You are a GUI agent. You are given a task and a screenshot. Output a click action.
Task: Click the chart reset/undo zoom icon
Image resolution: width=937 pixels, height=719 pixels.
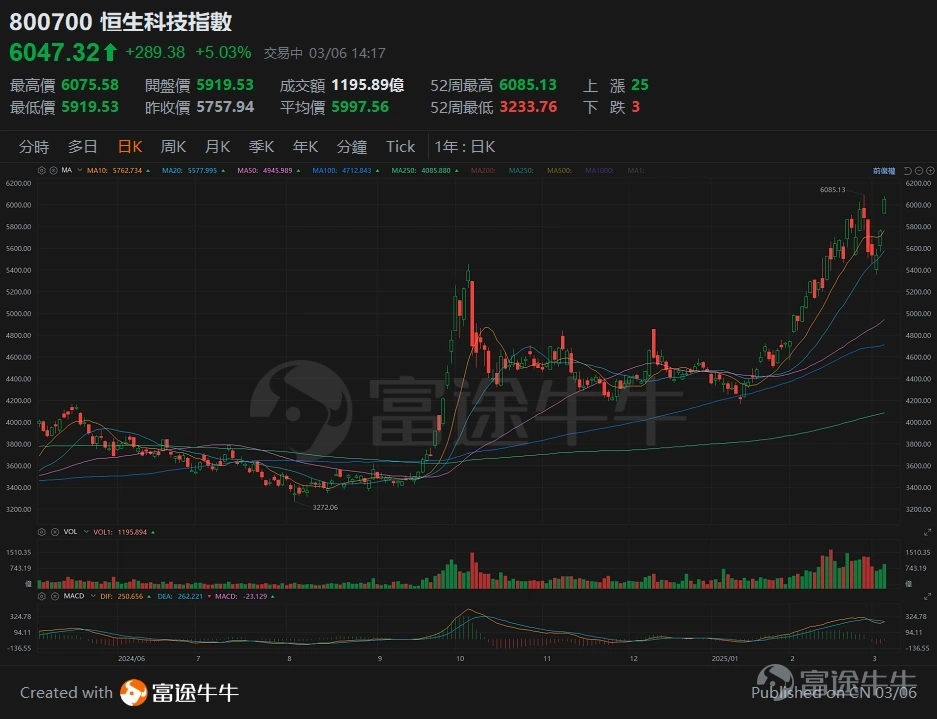coord(908,171)
